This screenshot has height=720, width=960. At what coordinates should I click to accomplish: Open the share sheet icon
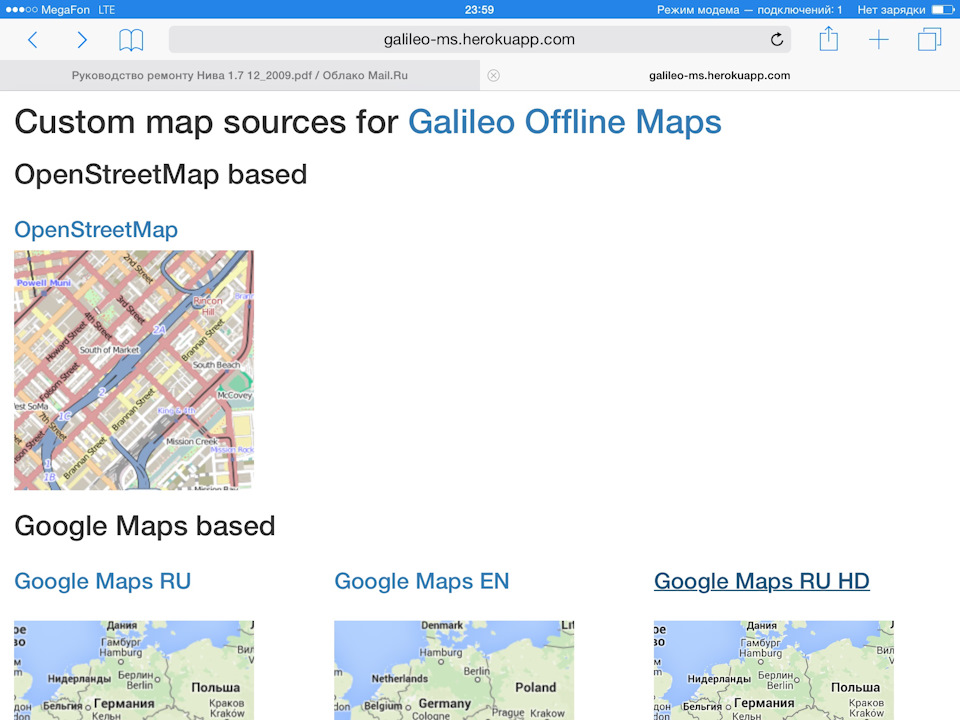[x=828, y=39]
